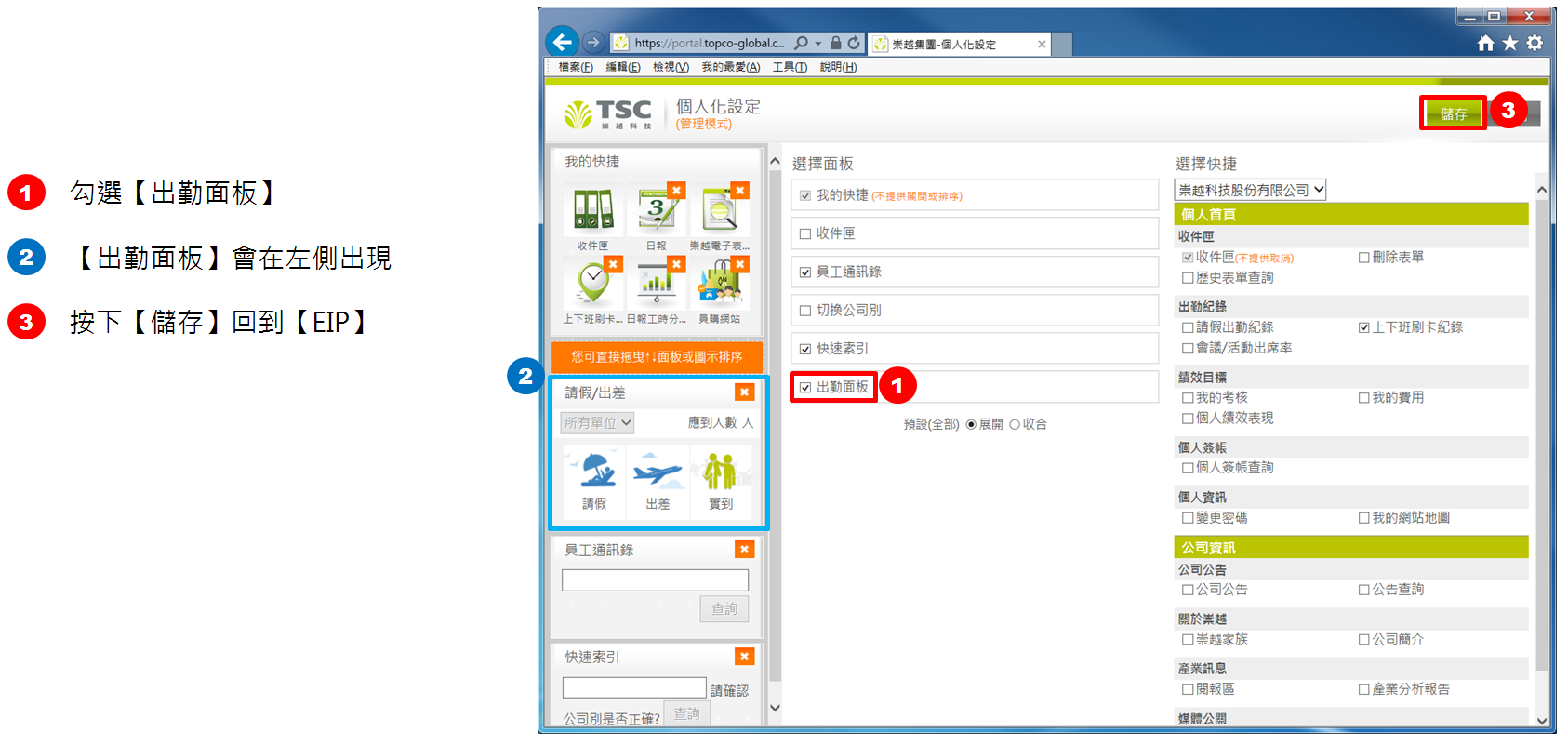The image size is (1568, 744).
Task: Click the 上下班刷卡 clock shortcut icon
Action: (592, 284)
